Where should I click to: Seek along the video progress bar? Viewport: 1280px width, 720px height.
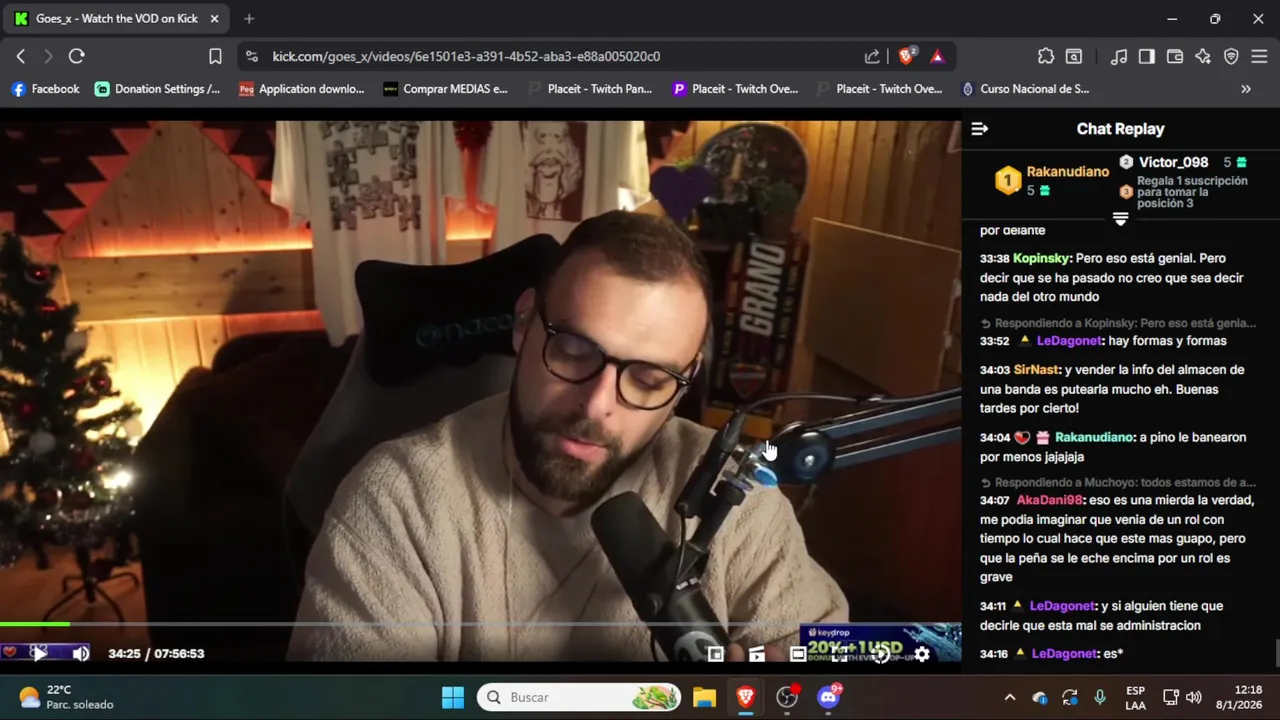click(x=480, y=625)
